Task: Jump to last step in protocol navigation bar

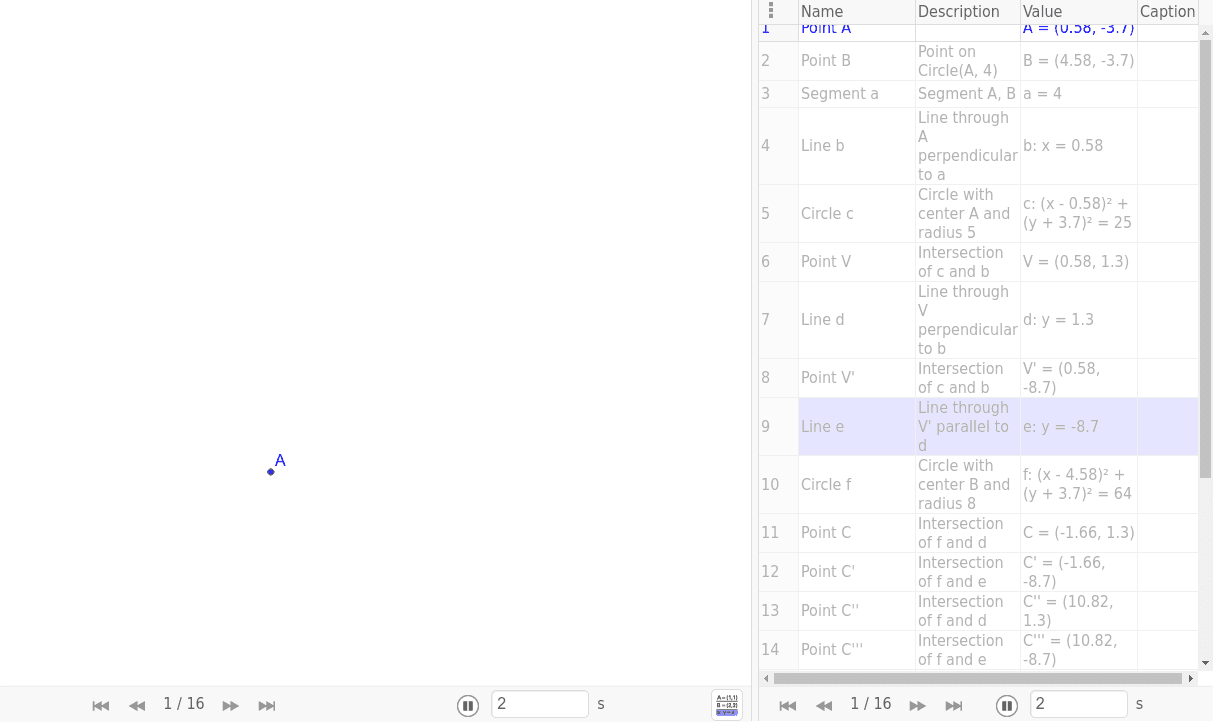Action: (x=954, y=706)
